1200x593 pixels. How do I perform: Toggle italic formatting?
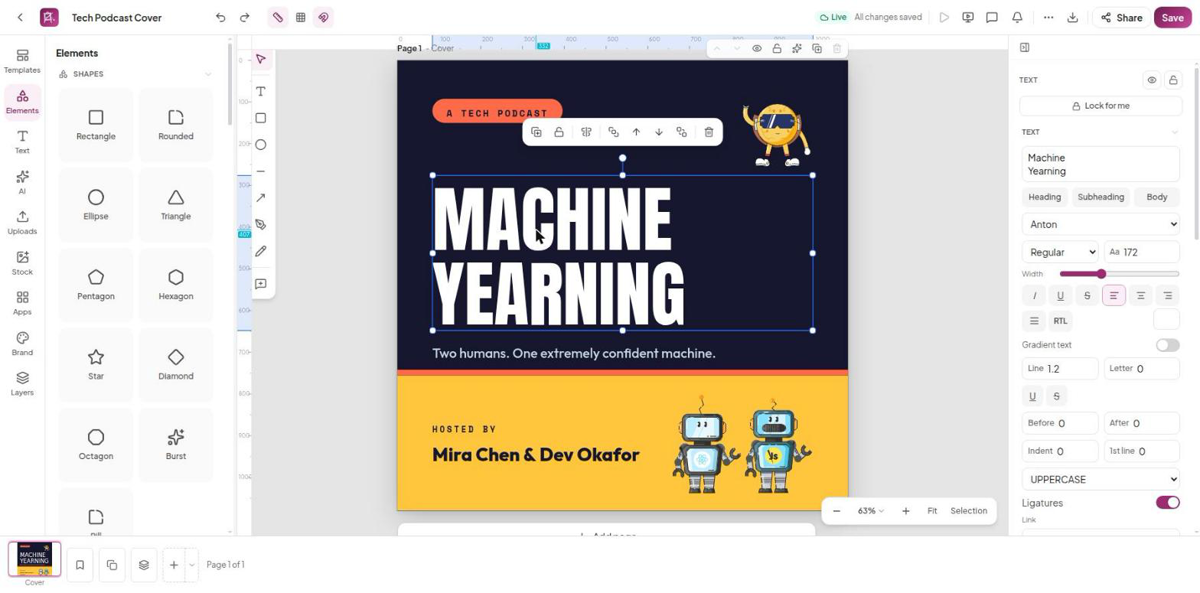pyautogui.click(x=1034, y=296)
